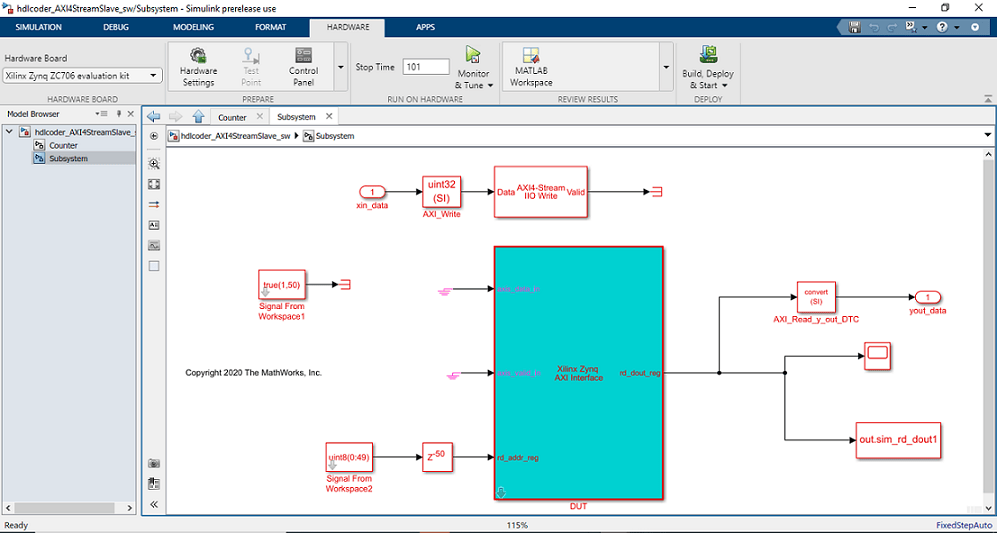Collapse the hdlcoder_AXI4StreamSlave tree node
Screen dimensions: 997x533
[9, 132]
